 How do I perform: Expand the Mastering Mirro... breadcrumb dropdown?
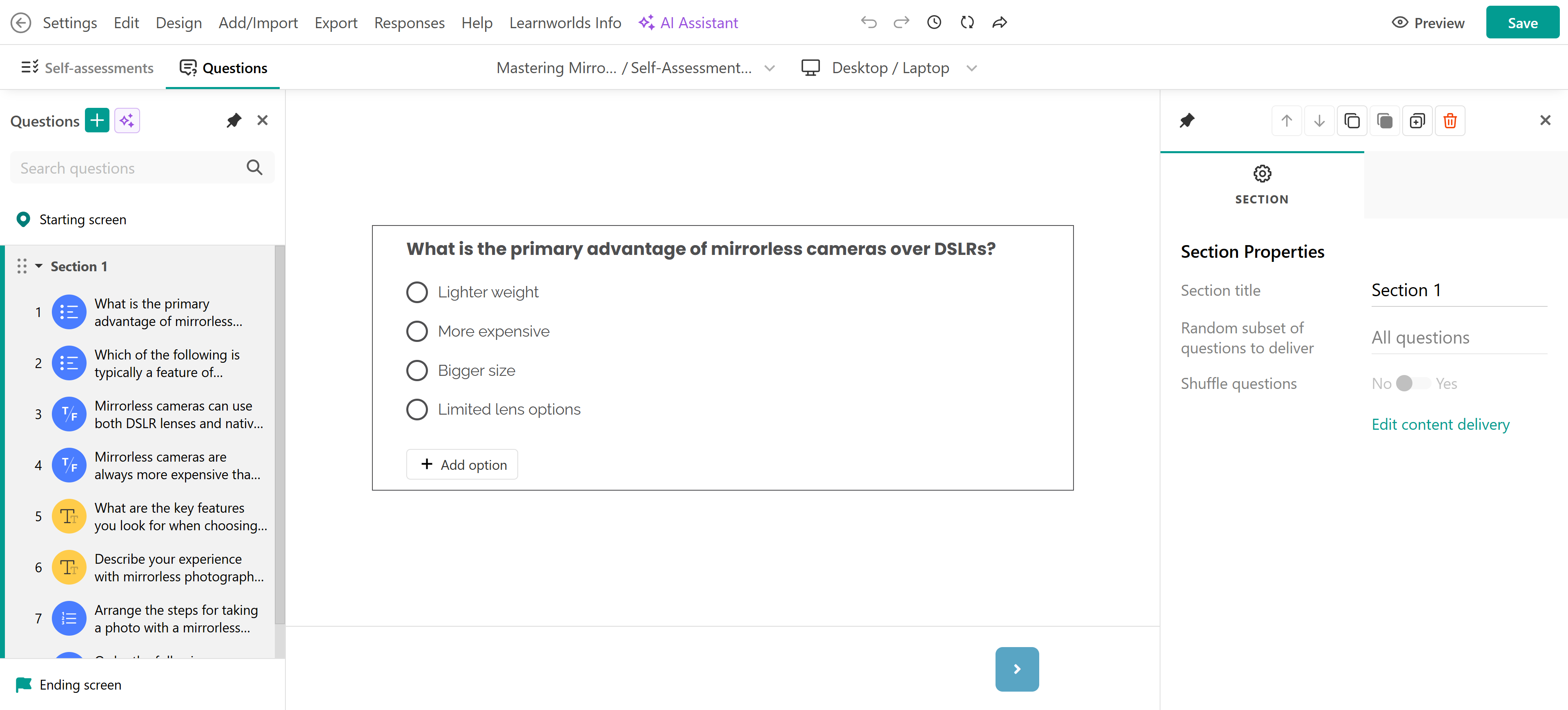pyautogui.click(x=769, y=68)
